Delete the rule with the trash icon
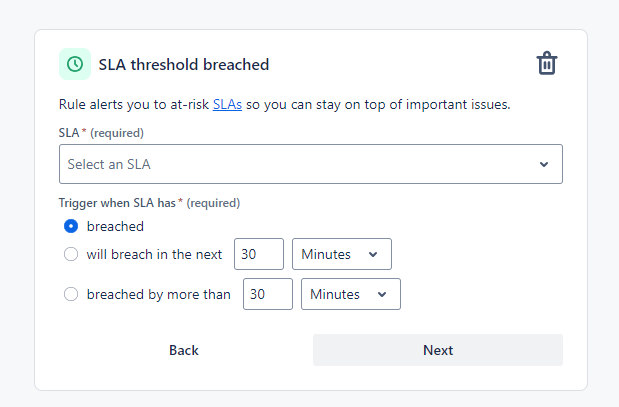 [547, 63]
